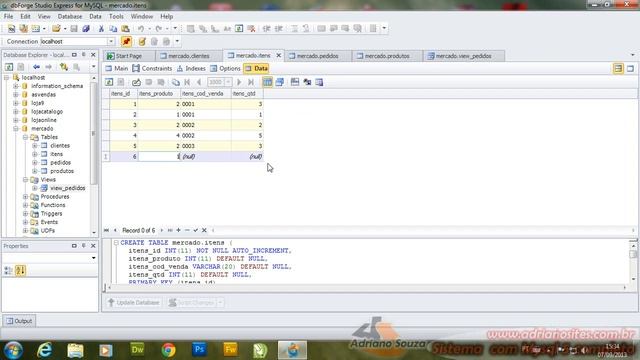This screenshot has height=360, width=640.
Task: Click the Windows Start button
Action: tap(13, 350)
